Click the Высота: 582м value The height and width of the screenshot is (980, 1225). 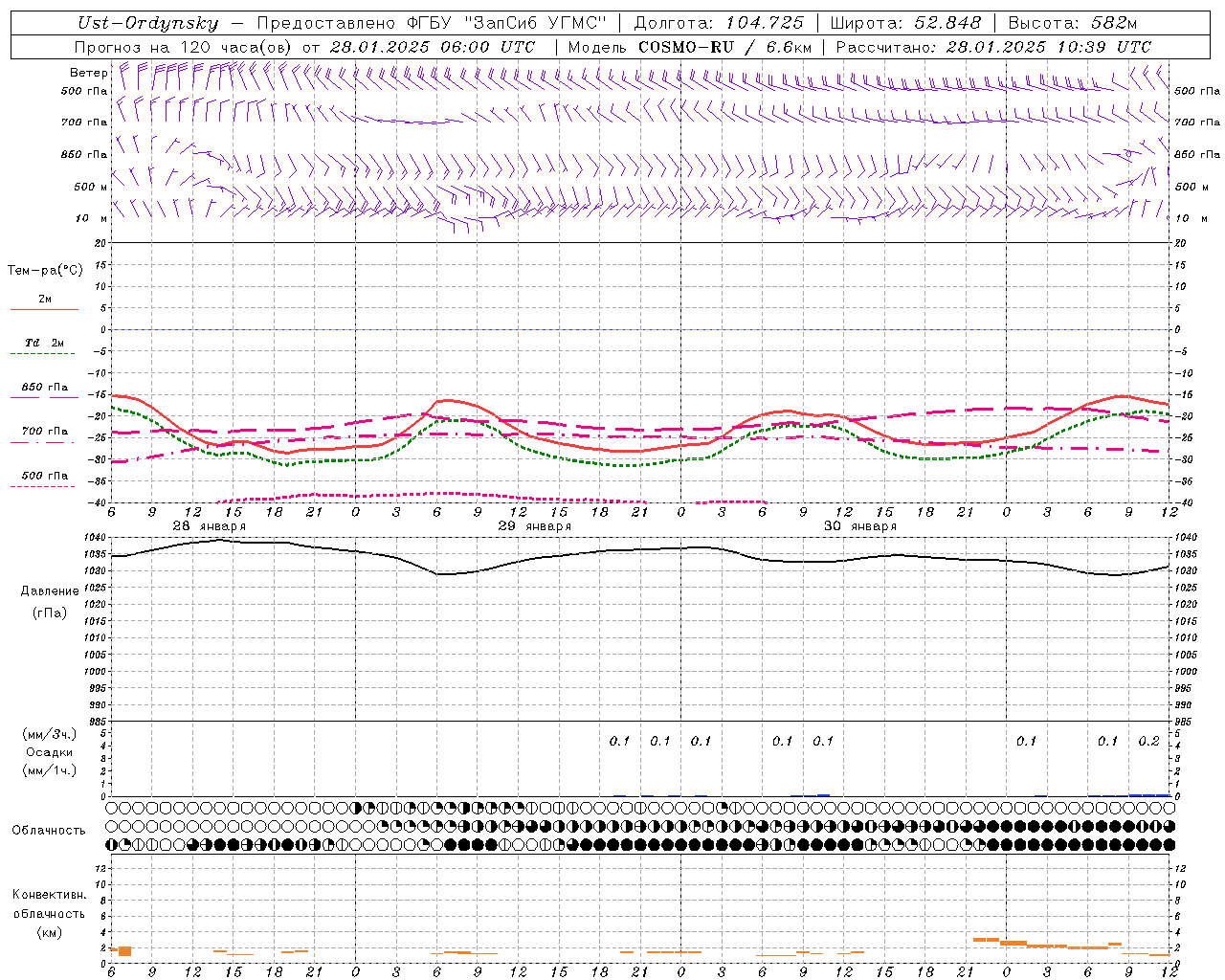pyautogui.click(x=1073, y=23)
